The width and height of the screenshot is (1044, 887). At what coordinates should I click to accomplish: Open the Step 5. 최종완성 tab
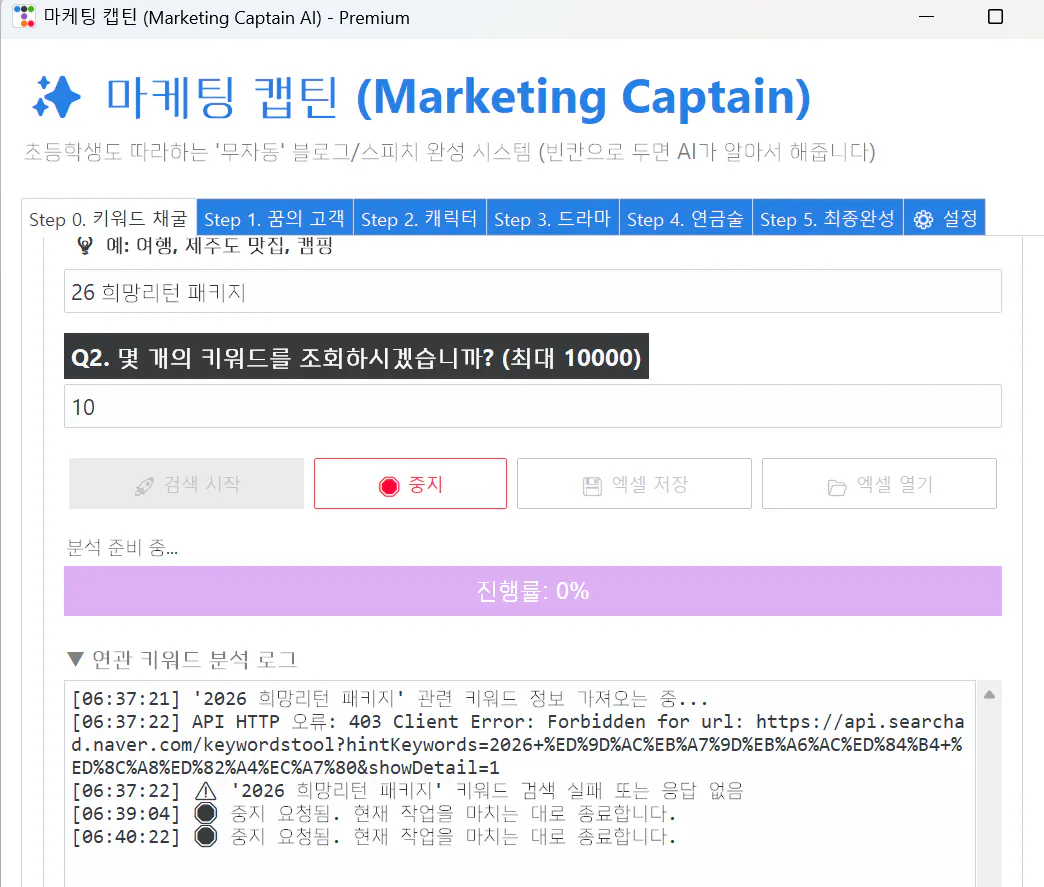(x=827, y=218)
